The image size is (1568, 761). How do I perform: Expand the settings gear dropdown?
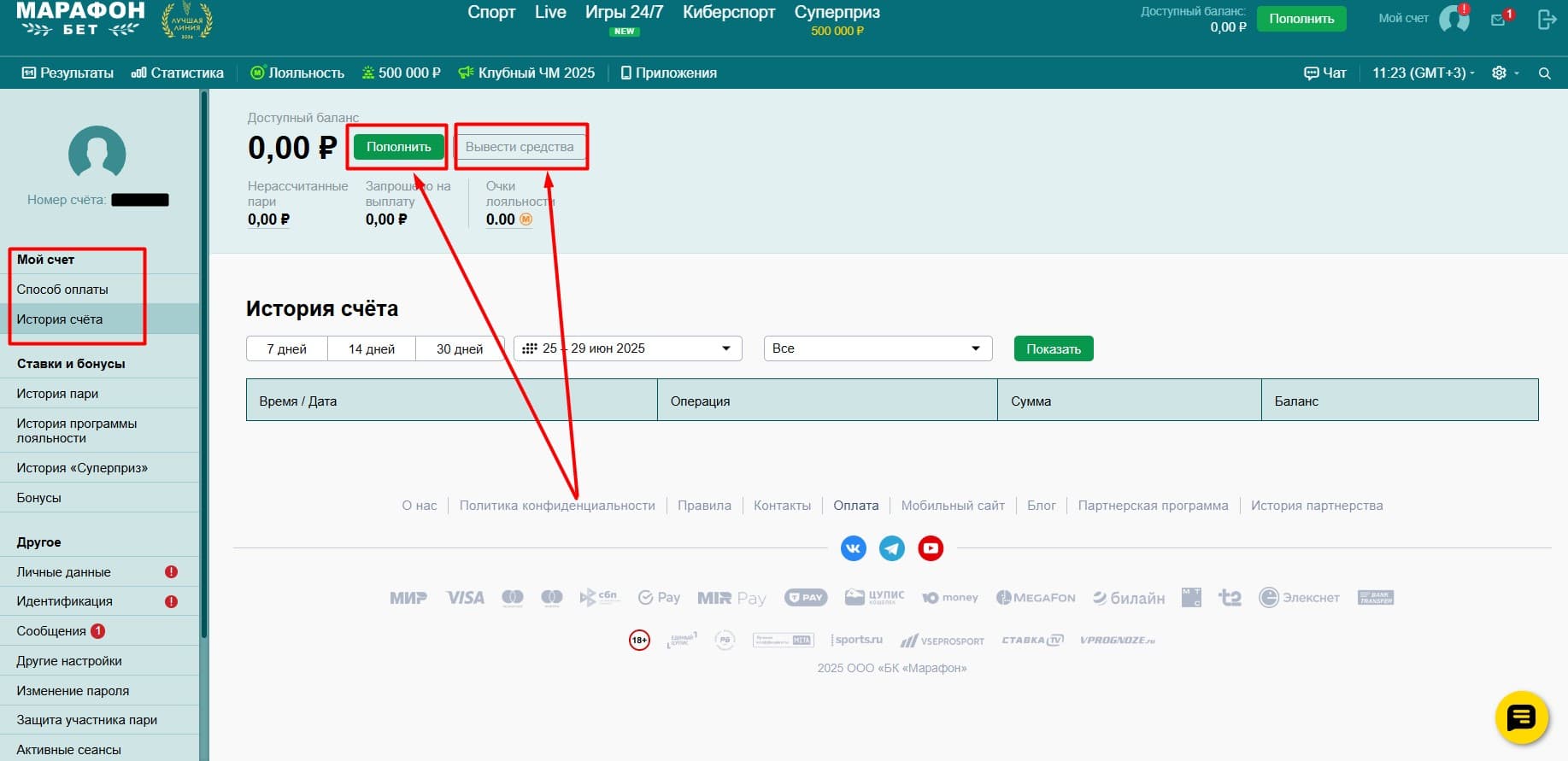[x=1505, y=73]
